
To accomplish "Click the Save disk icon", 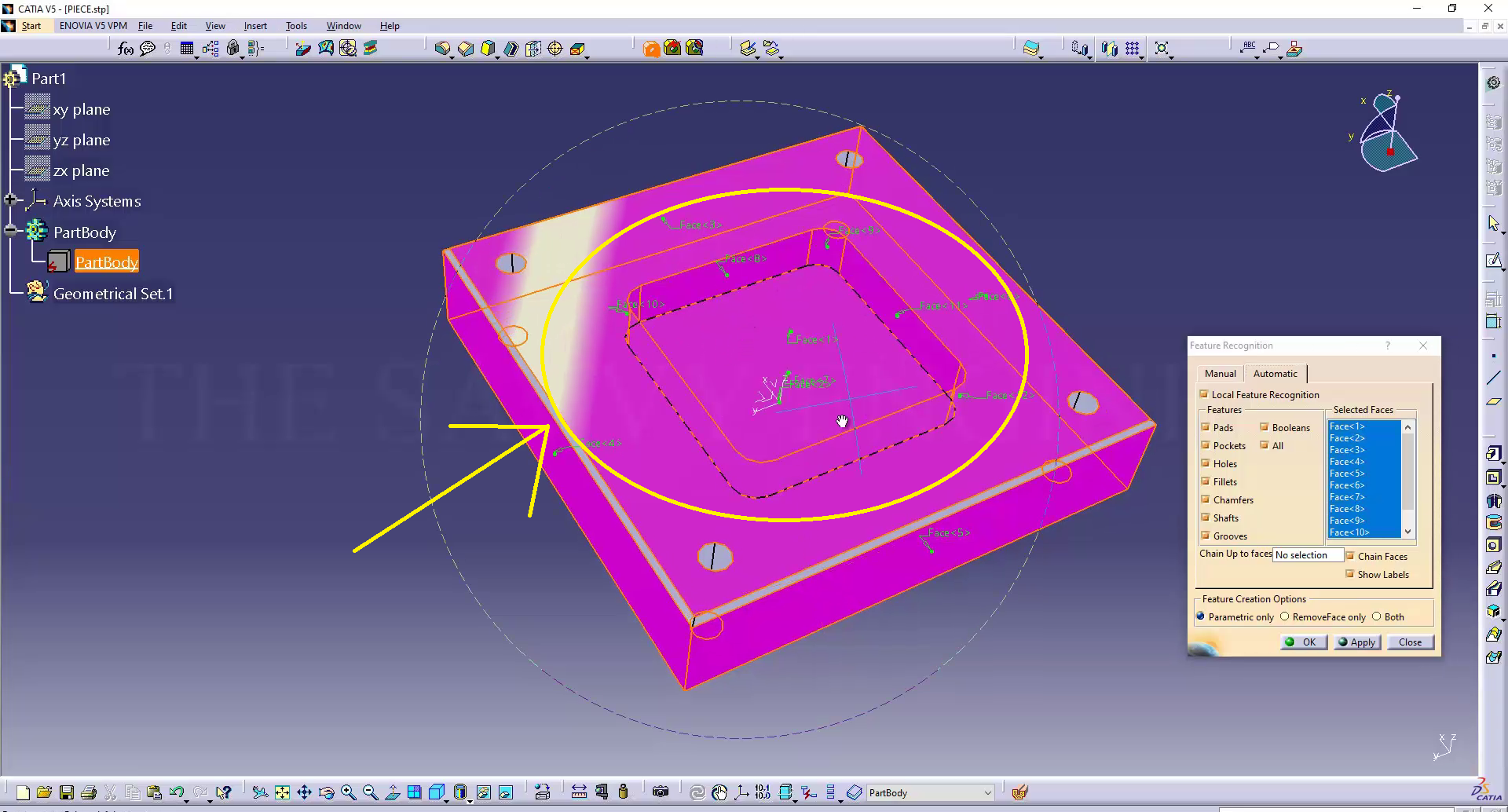I will point(67,792).
